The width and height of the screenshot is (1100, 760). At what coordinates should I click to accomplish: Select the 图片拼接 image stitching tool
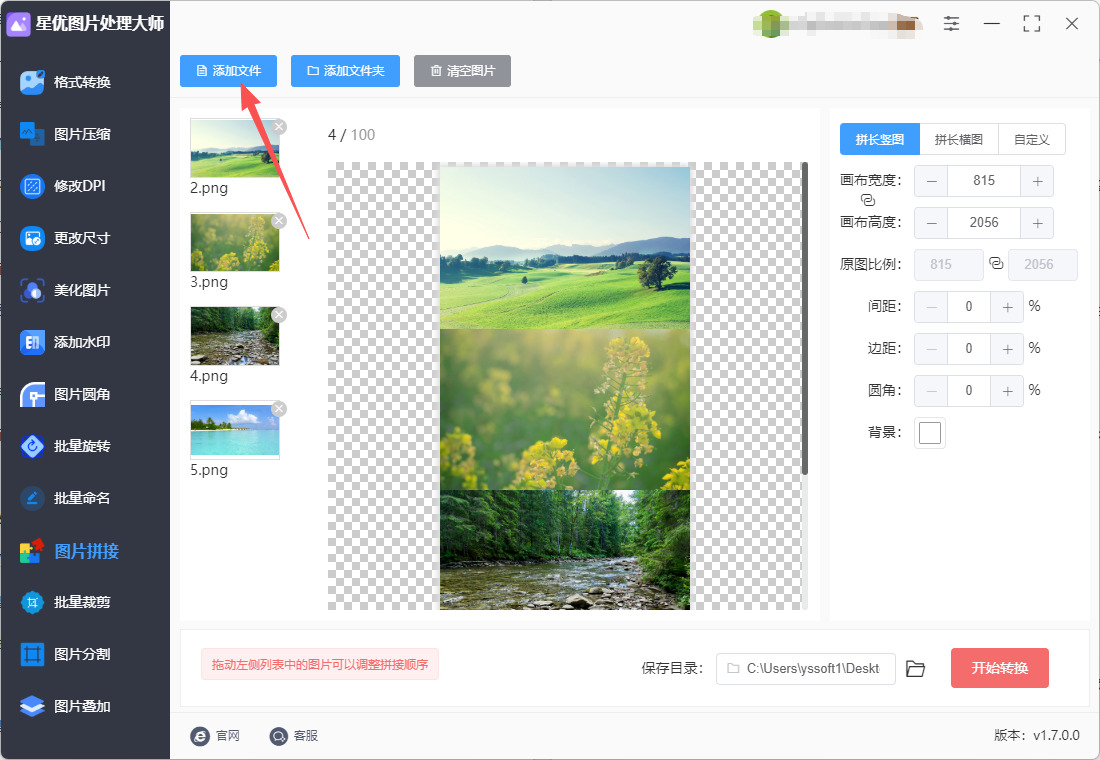point(69,551)
